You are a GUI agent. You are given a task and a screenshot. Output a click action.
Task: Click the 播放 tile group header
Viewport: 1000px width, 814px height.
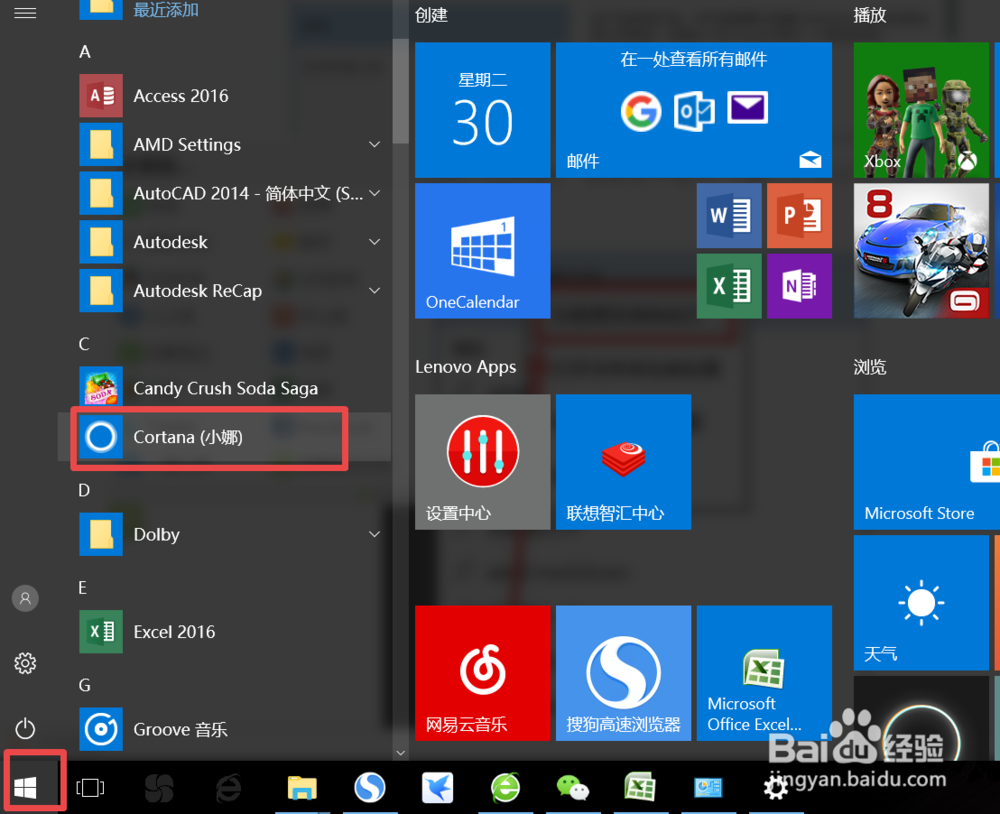point(870,15)
